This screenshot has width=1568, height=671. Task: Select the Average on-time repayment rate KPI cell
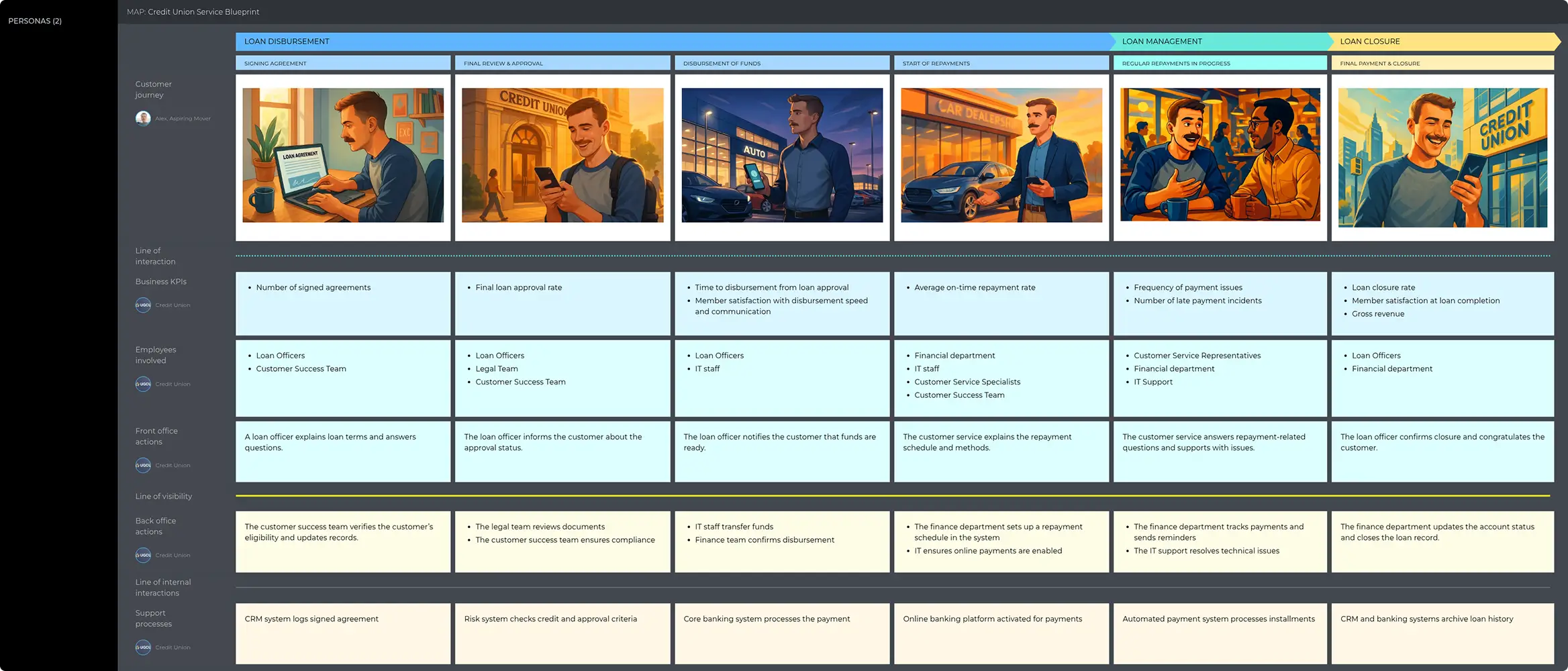pos(1001,303)
